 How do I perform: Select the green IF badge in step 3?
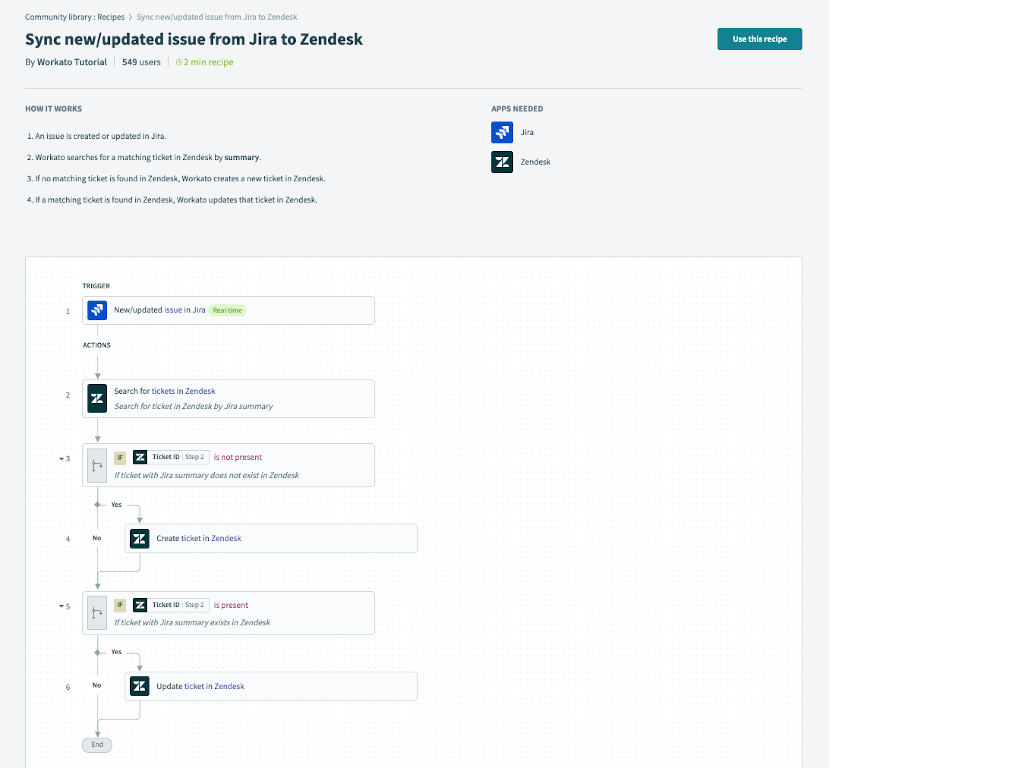point(120,457)
